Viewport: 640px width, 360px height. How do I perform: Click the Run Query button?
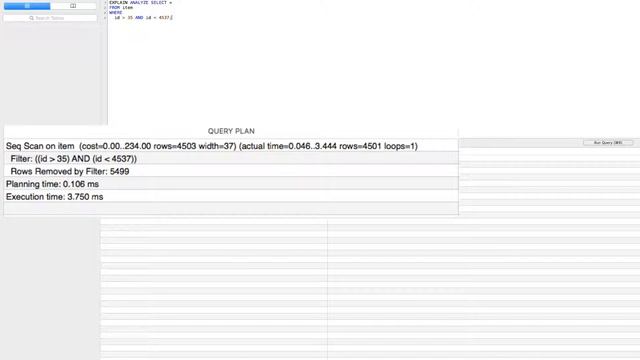[608, 142]
